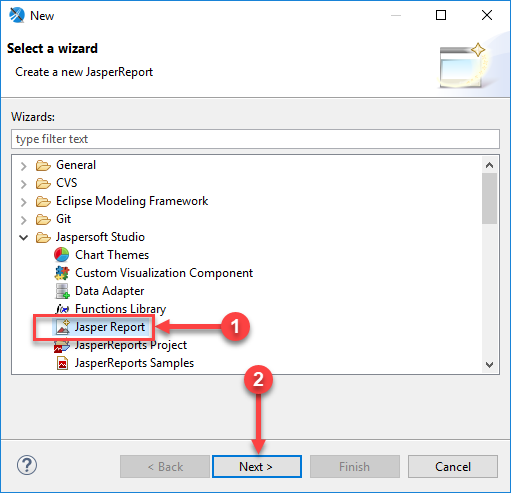Click the Git folder icon
Image resolution: width=511 pixels, height=493 pixels.
(x=43, y=219)
